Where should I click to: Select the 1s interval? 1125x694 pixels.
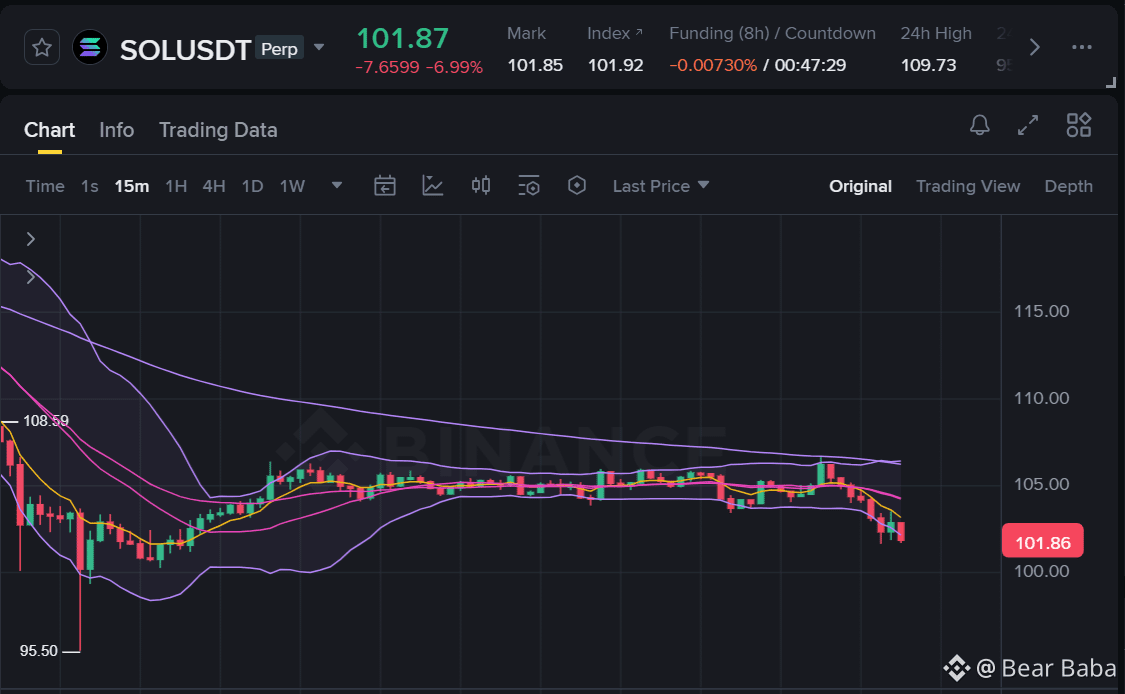point(90,187)
